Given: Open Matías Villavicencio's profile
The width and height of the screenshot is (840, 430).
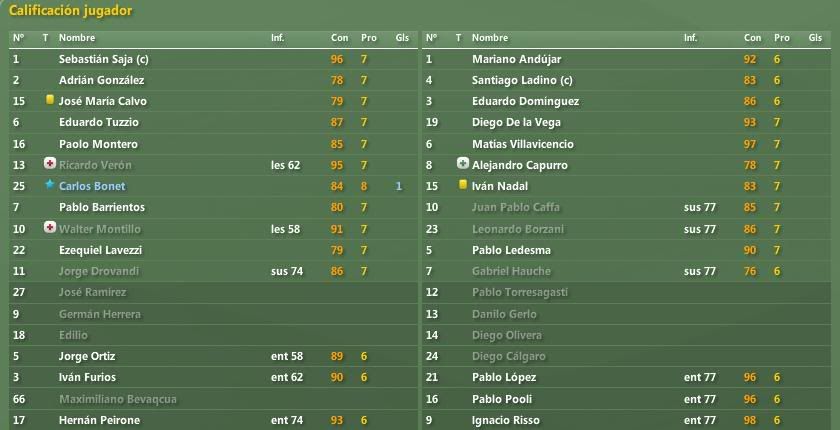Looking at the screenshot, I should coord(523,144).
